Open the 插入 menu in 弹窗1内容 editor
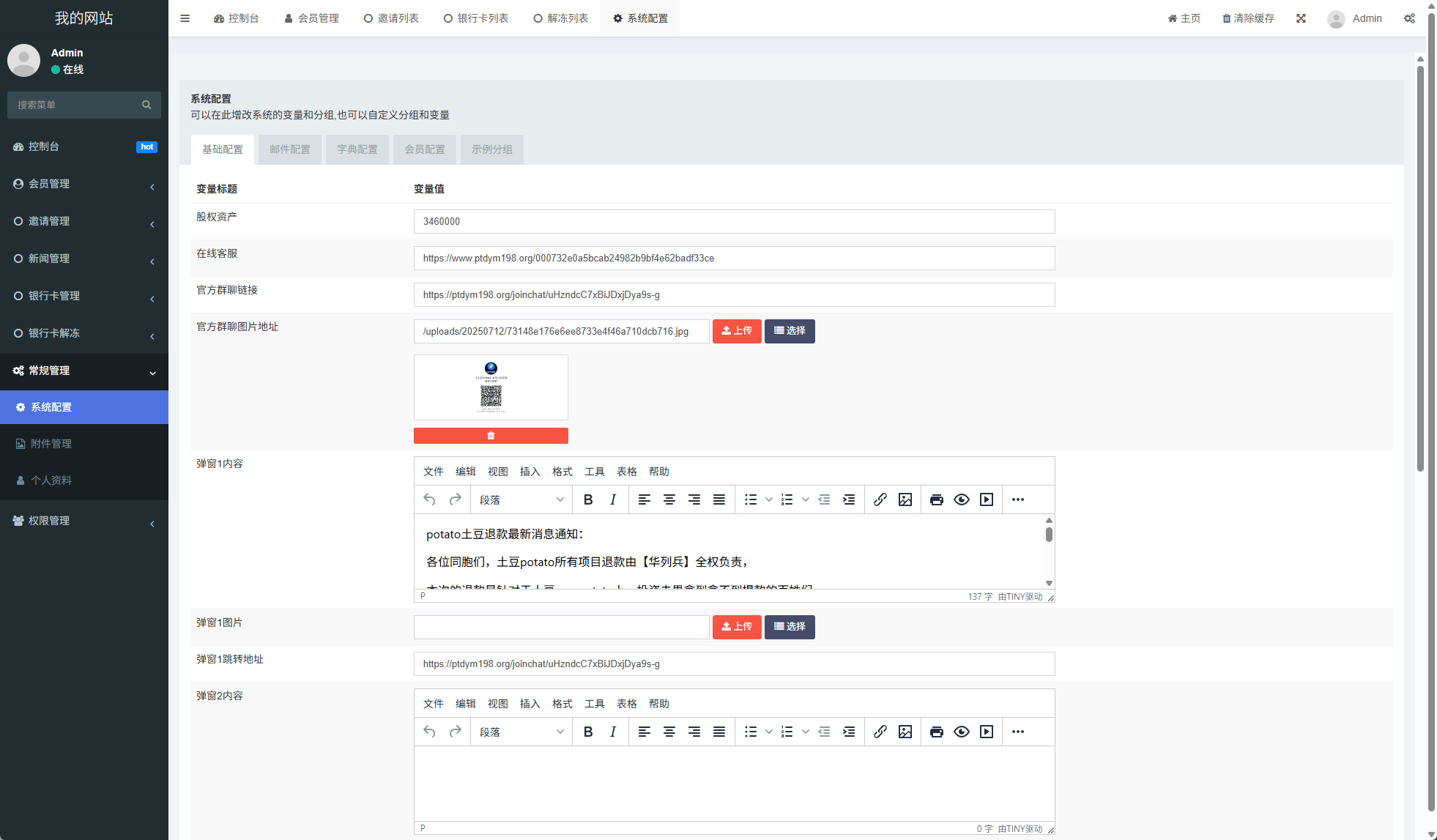The height and width of the screenshot is (840, 1437). [530, 472]
